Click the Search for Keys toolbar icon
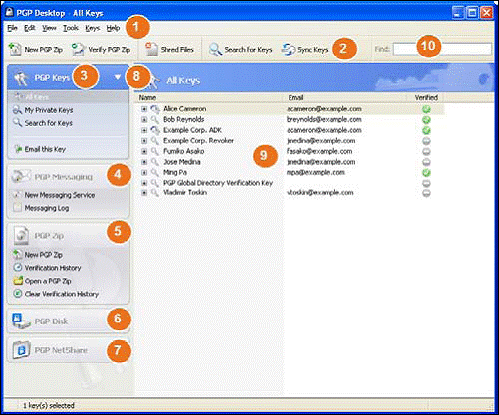Image resolution: width=499 pixels, height=415 pixels. coord(215,50)
